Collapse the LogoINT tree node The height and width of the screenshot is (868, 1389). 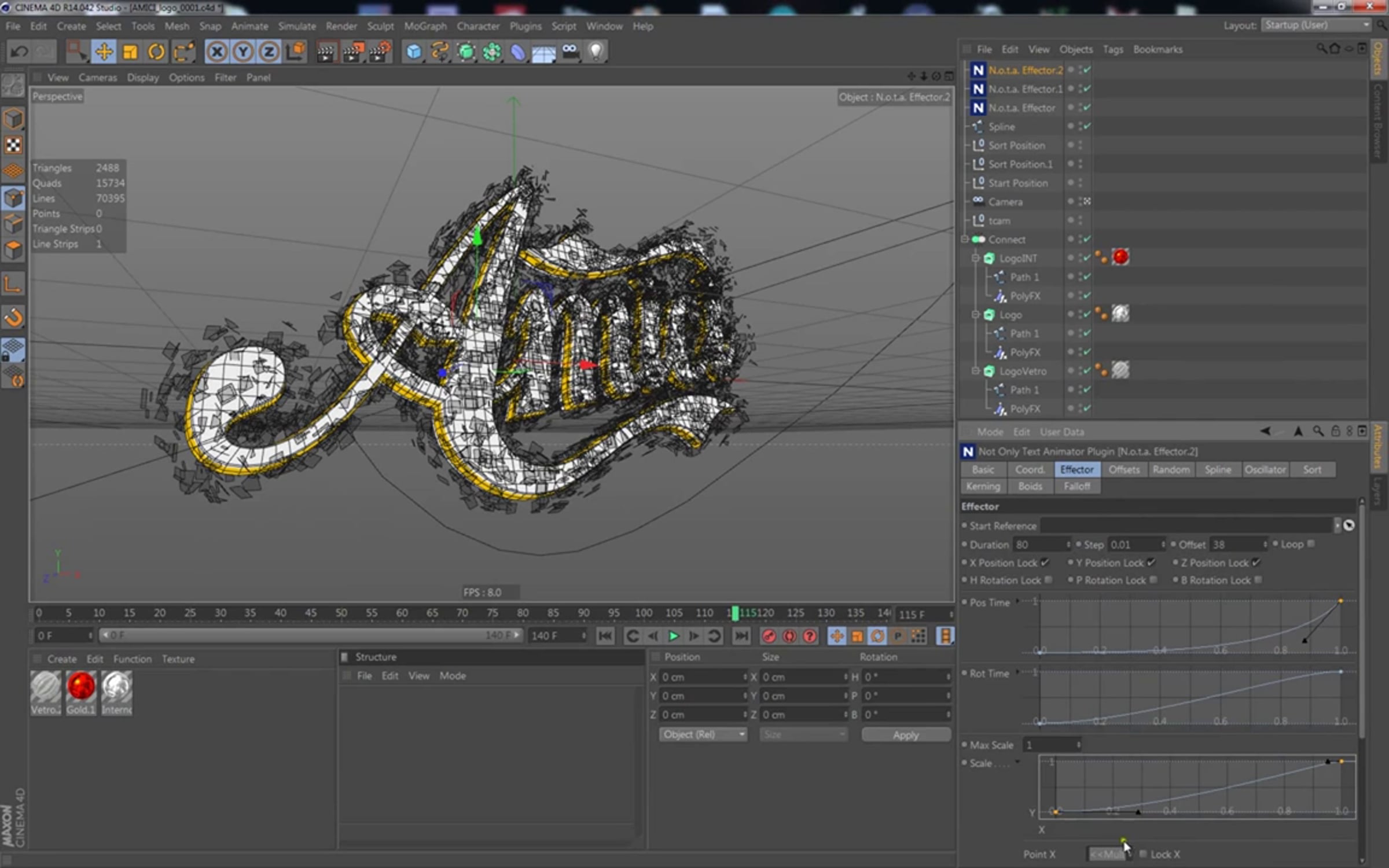[x=976, y=258]
